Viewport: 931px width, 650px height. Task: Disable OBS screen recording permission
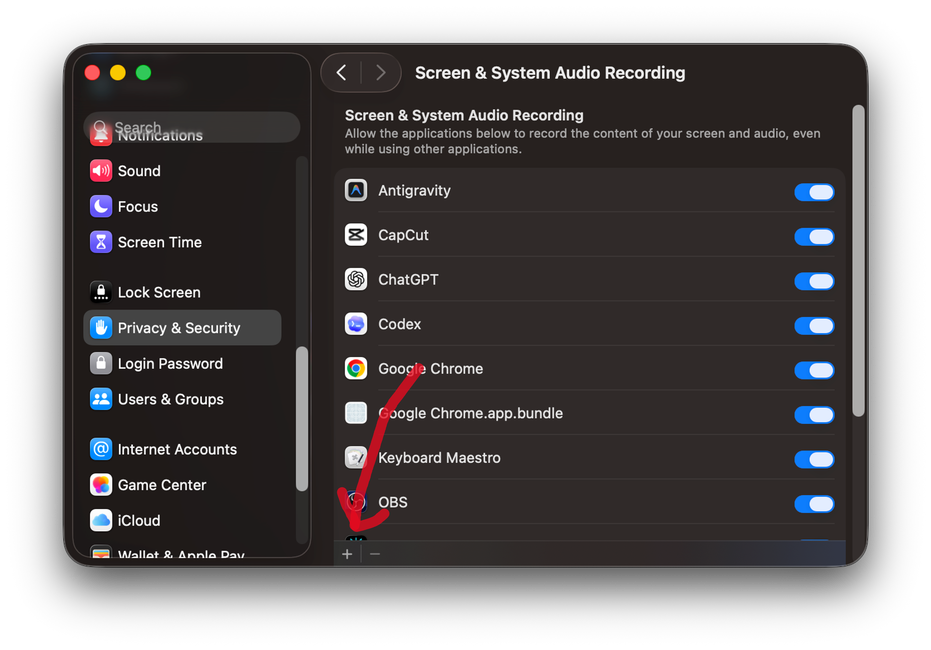[x=814, y=502]
